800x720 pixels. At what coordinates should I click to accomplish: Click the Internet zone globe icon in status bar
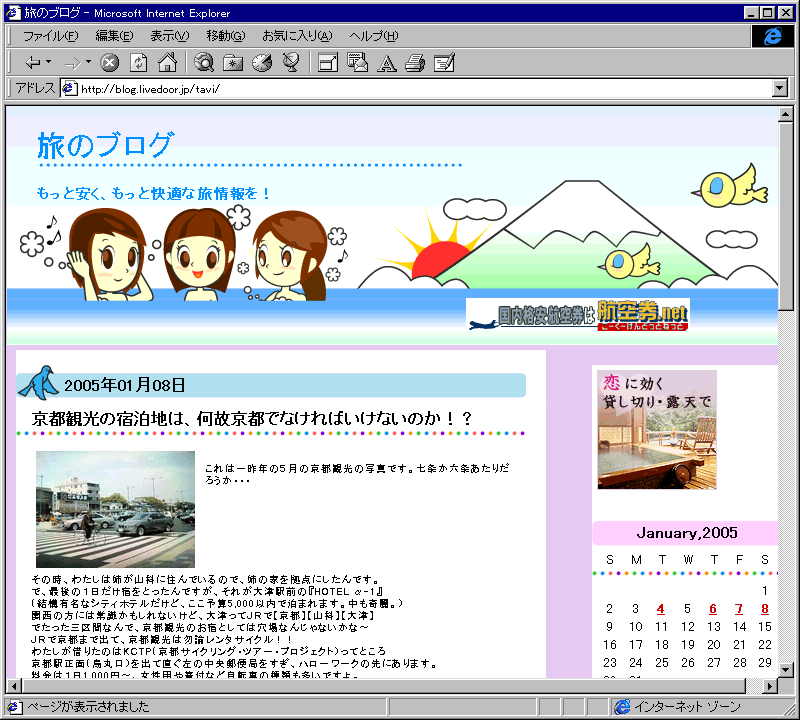click(622, 707)
